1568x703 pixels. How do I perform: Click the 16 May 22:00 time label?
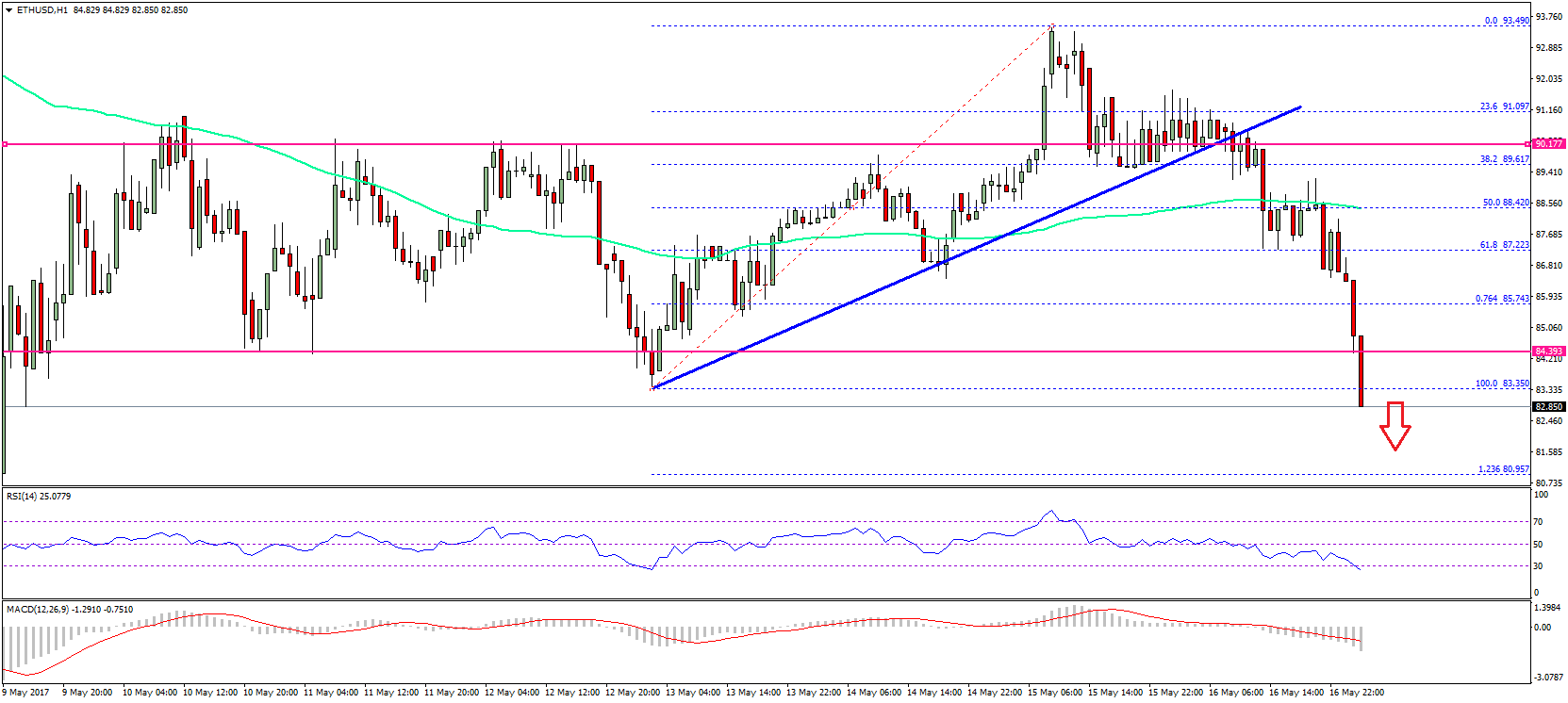1357,693
